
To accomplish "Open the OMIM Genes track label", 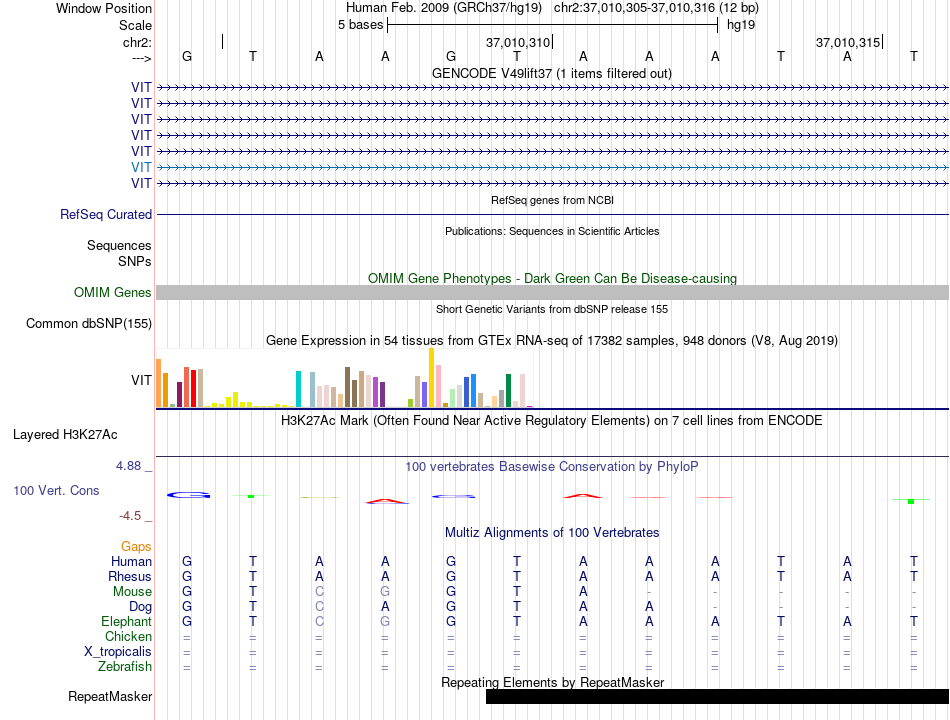I will pyautogui.click(x=112, y=292).
